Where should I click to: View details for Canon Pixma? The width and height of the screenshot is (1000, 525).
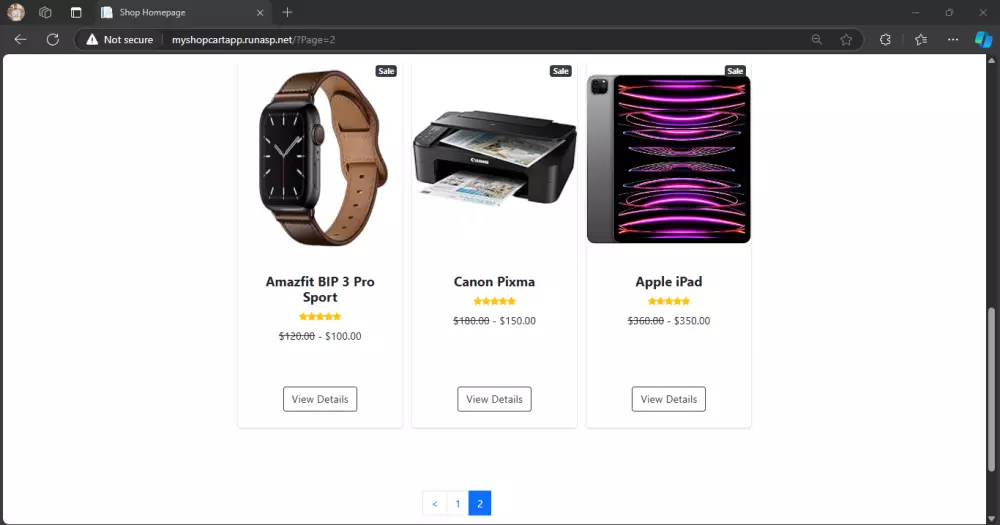(x=494, y=399)
